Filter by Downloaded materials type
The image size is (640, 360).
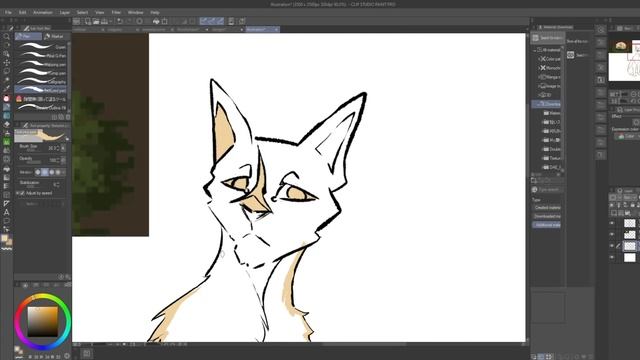click(x=547, y=216)
